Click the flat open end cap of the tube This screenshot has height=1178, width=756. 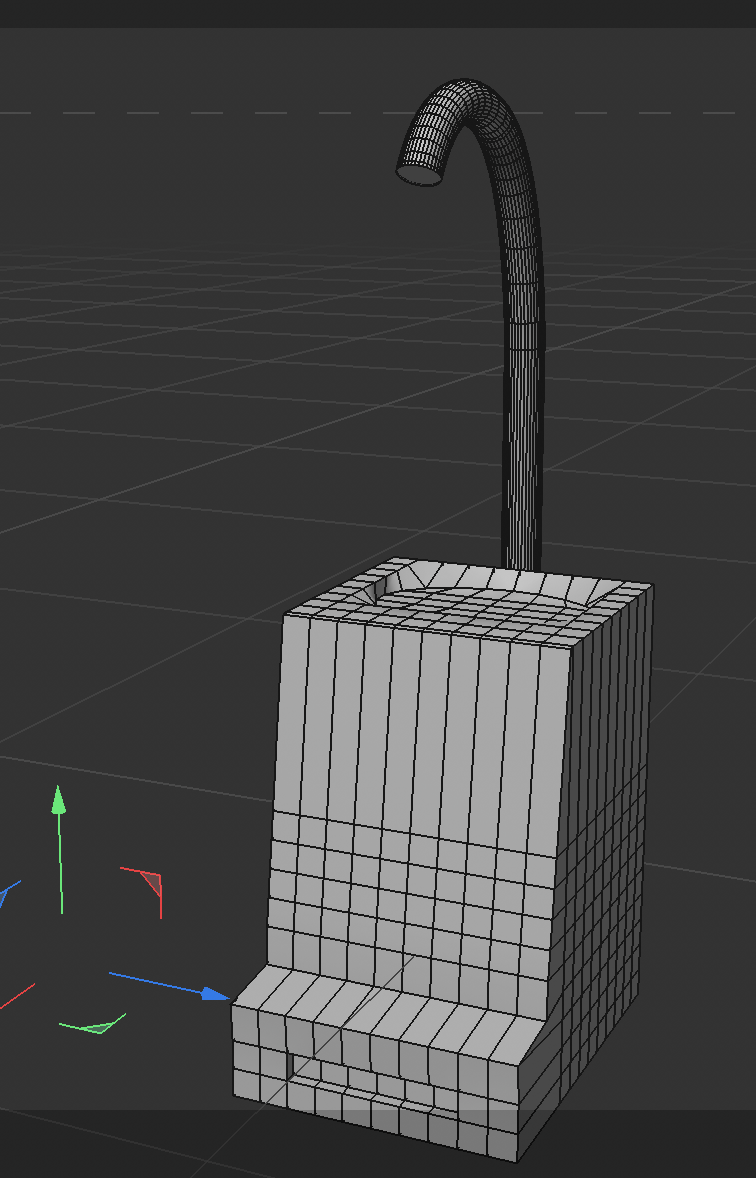[x=419, y=174]
